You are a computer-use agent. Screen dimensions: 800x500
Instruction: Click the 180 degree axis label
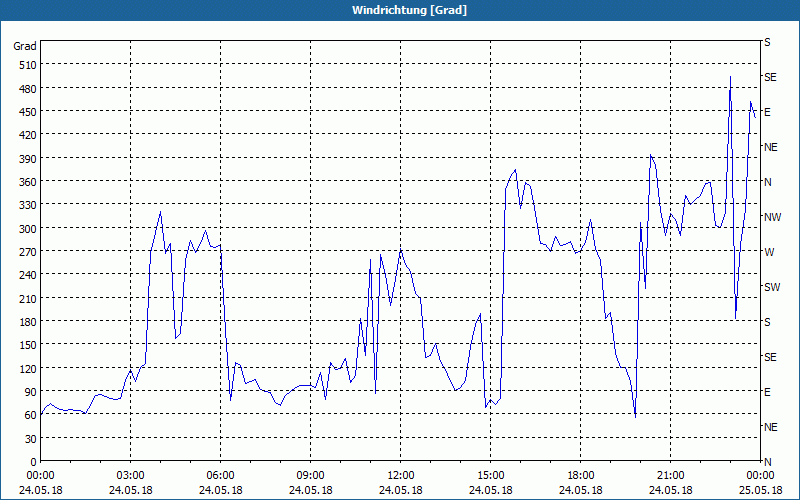28,322
